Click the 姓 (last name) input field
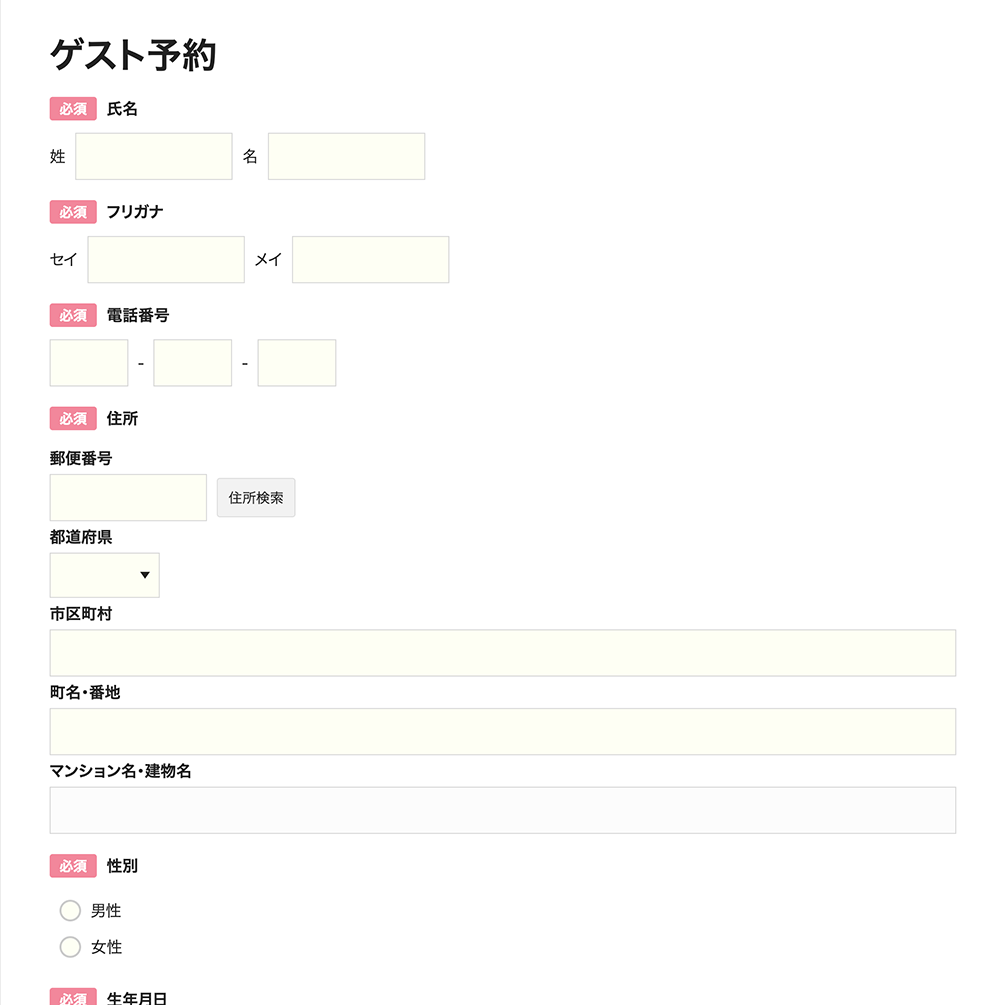The height and width of the screenshot is (1005, 1000). [154, 157]
